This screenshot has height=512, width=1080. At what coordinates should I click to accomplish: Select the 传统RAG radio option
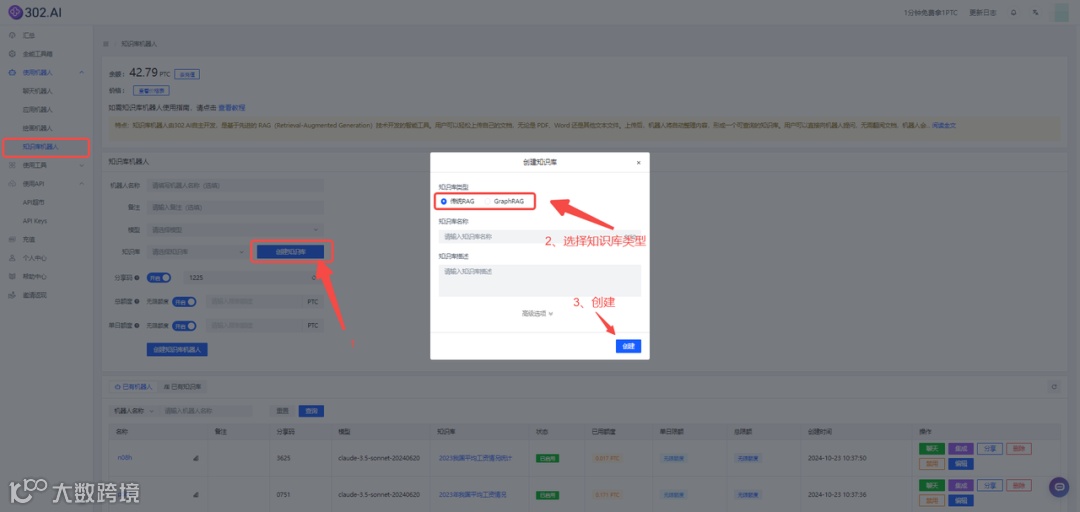458,201
